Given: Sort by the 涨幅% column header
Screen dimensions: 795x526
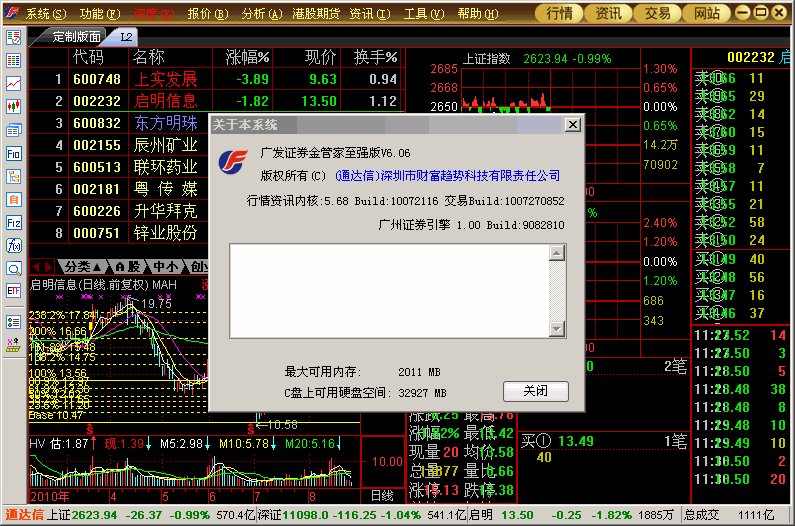Looking at the screenshot, I should pos(247,57).
